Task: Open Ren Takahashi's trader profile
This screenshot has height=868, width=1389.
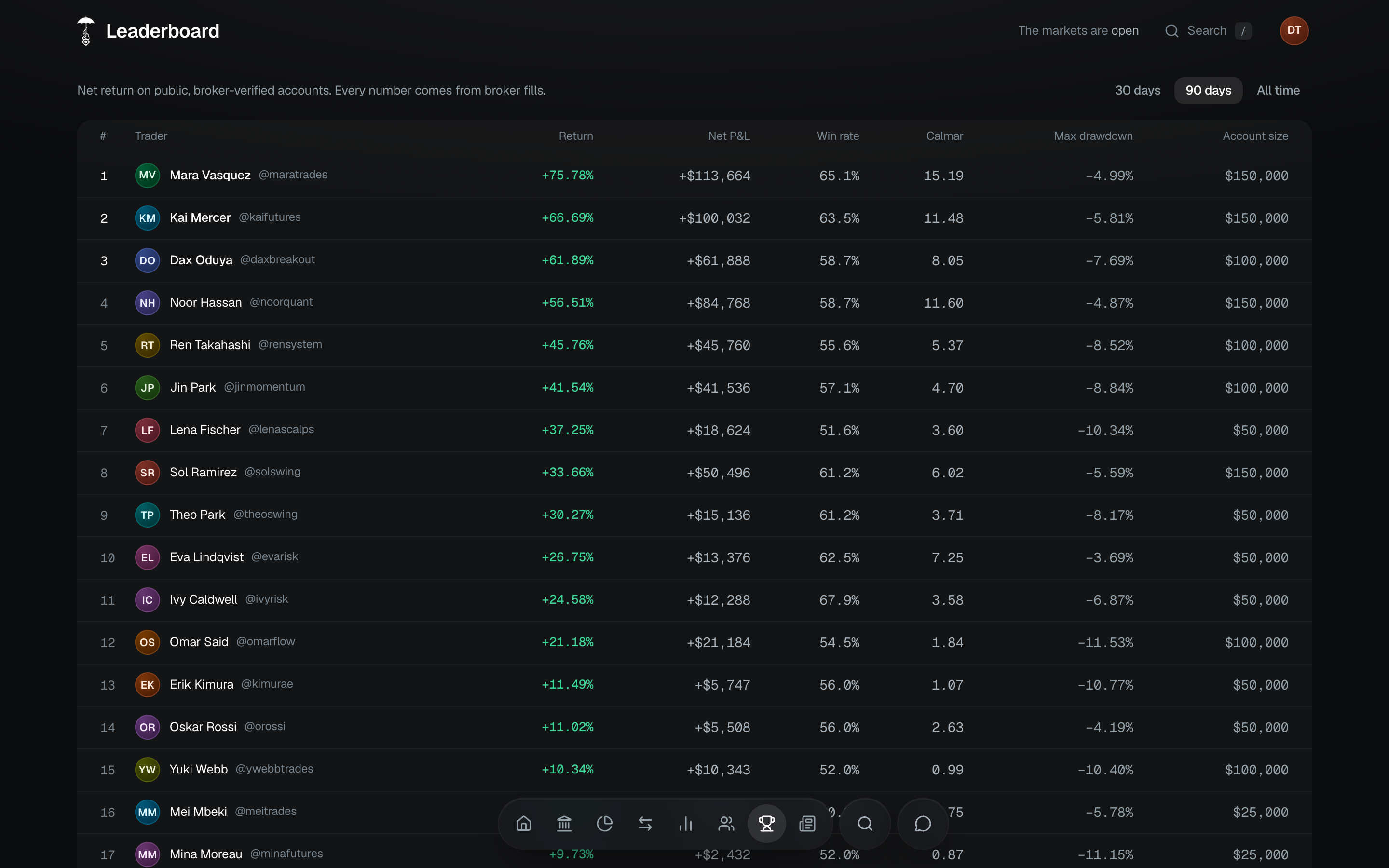Action: (x=210, y=345)
